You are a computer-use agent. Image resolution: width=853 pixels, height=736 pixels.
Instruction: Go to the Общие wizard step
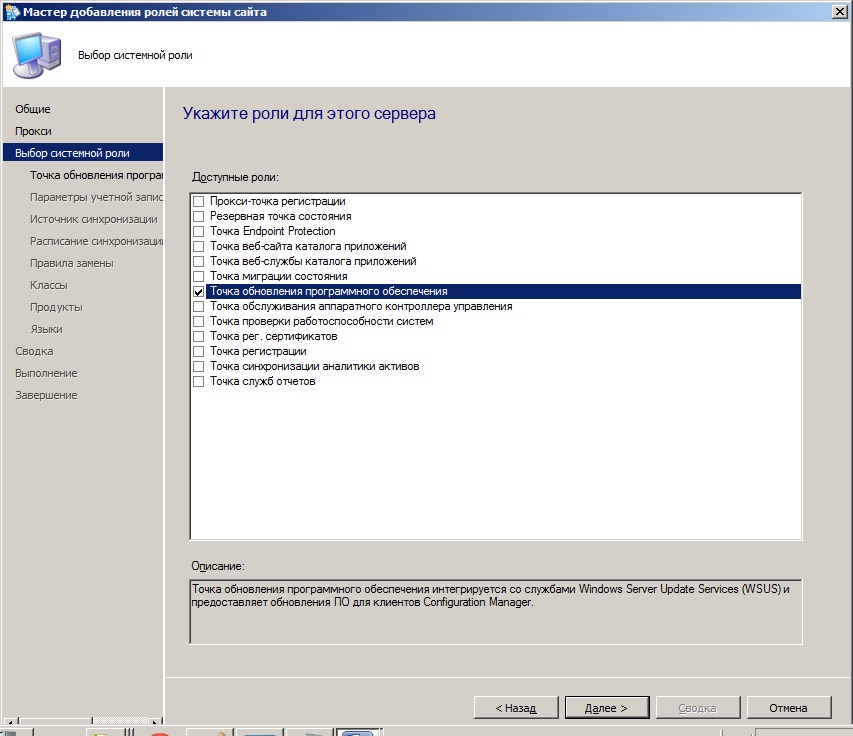point(33,109)
